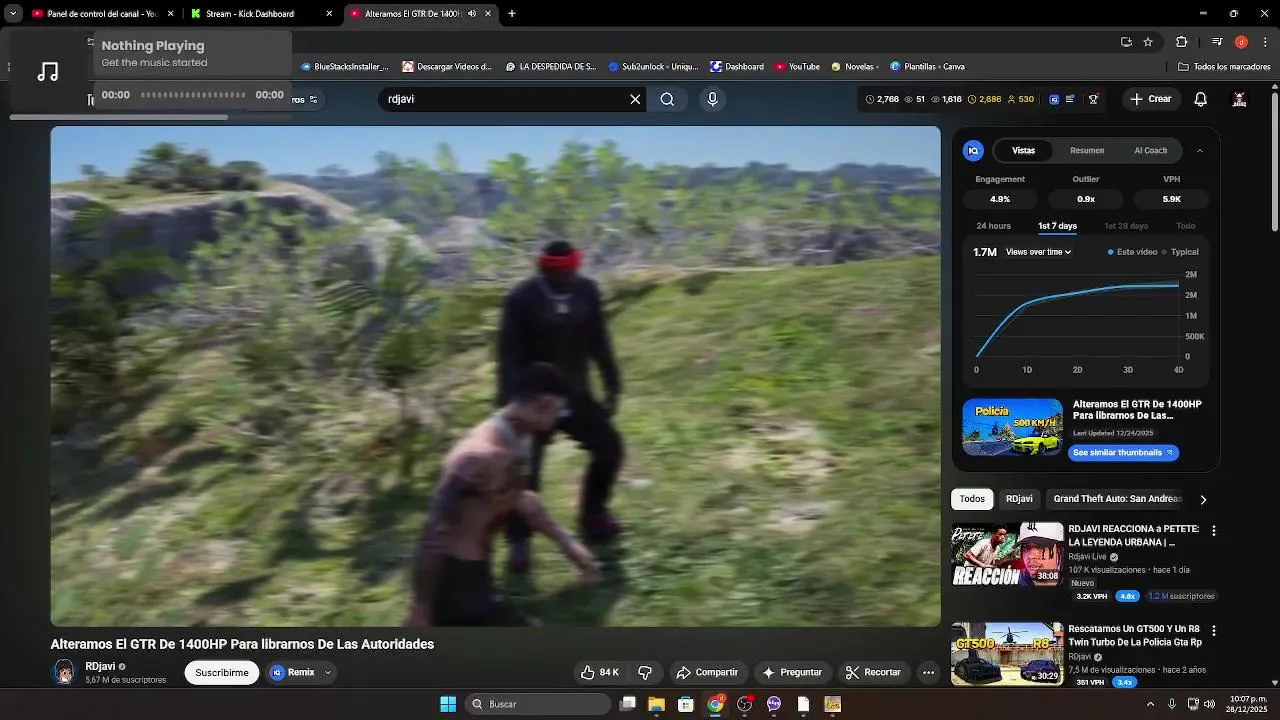Click the Compartir button
The height and width of the screenshot is (720, 1280).
click(707, 672)
